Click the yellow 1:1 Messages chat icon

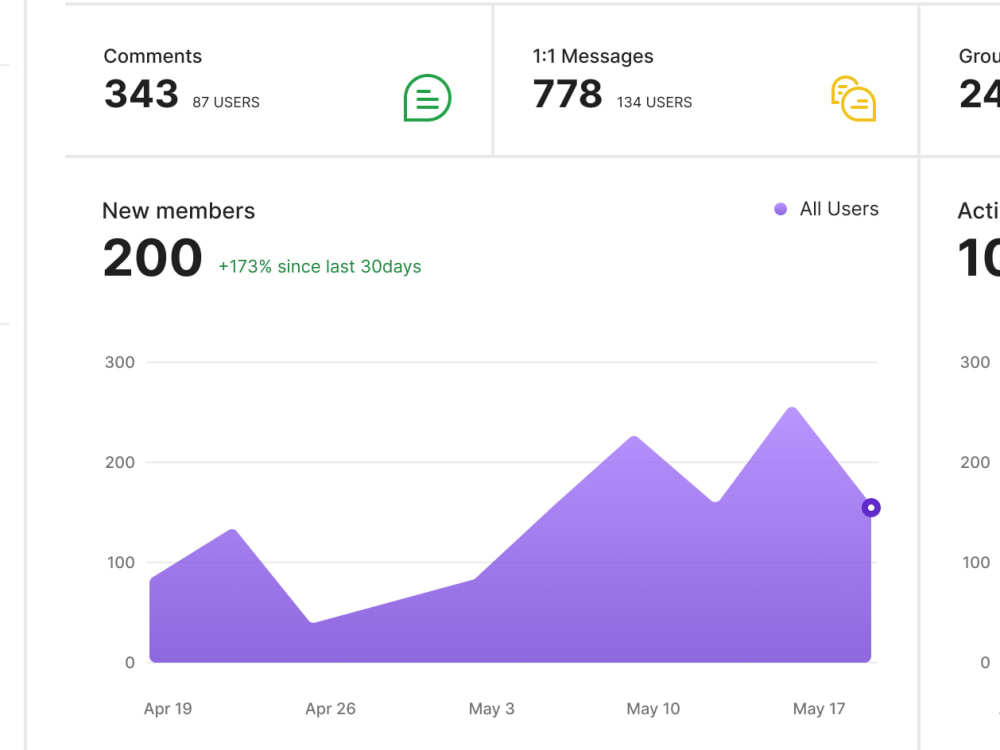(853, 98)
